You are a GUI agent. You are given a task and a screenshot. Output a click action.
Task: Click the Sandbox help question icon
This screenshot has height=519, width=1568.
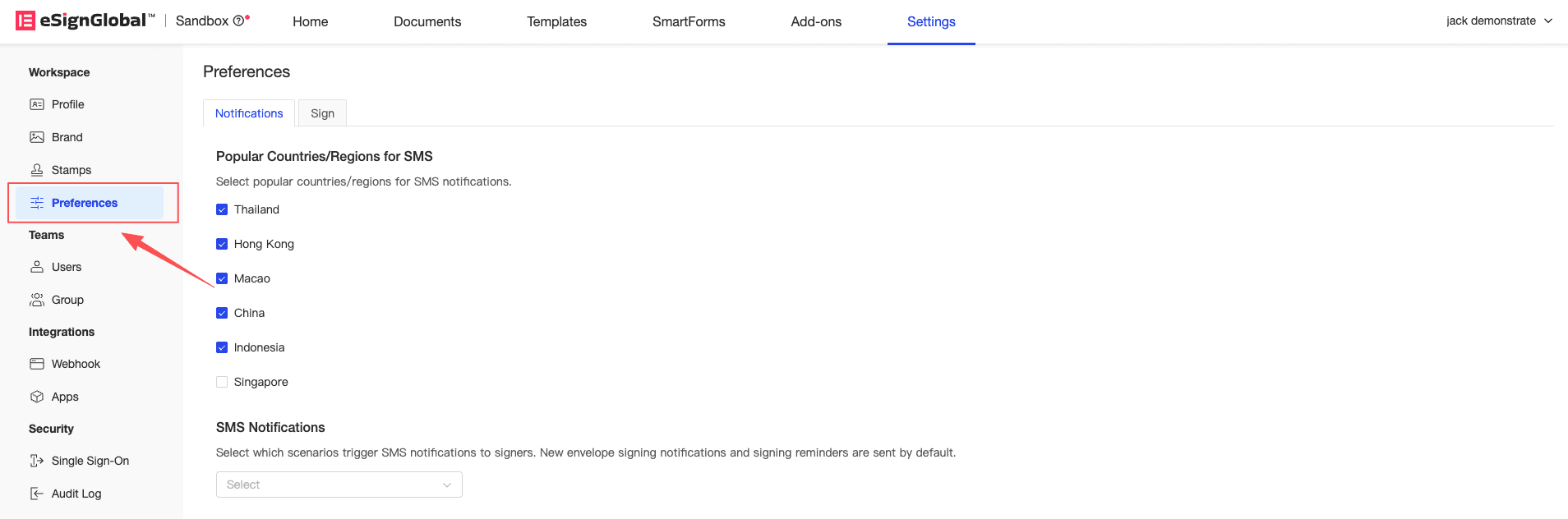pos(238,21)
